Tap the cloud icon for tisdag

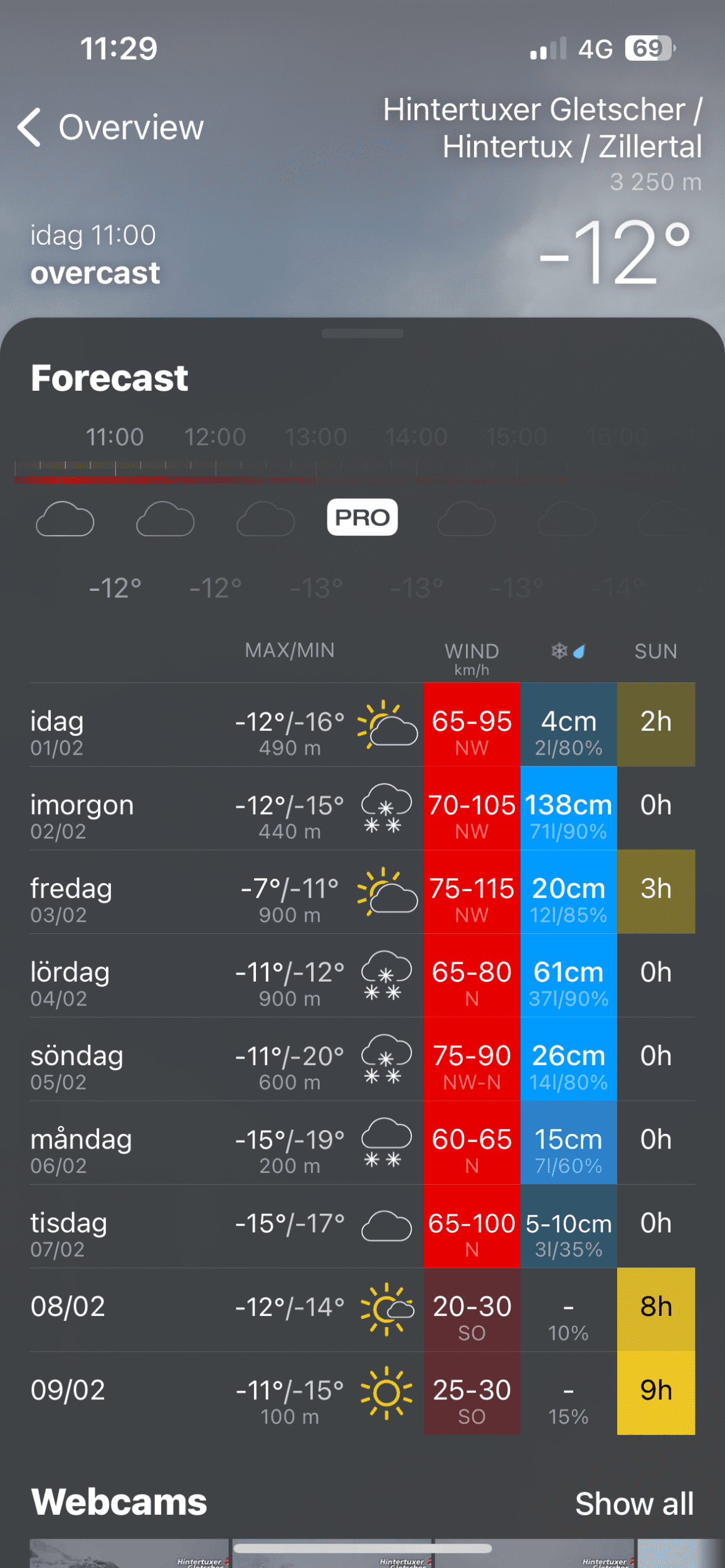click(386, 1226)
